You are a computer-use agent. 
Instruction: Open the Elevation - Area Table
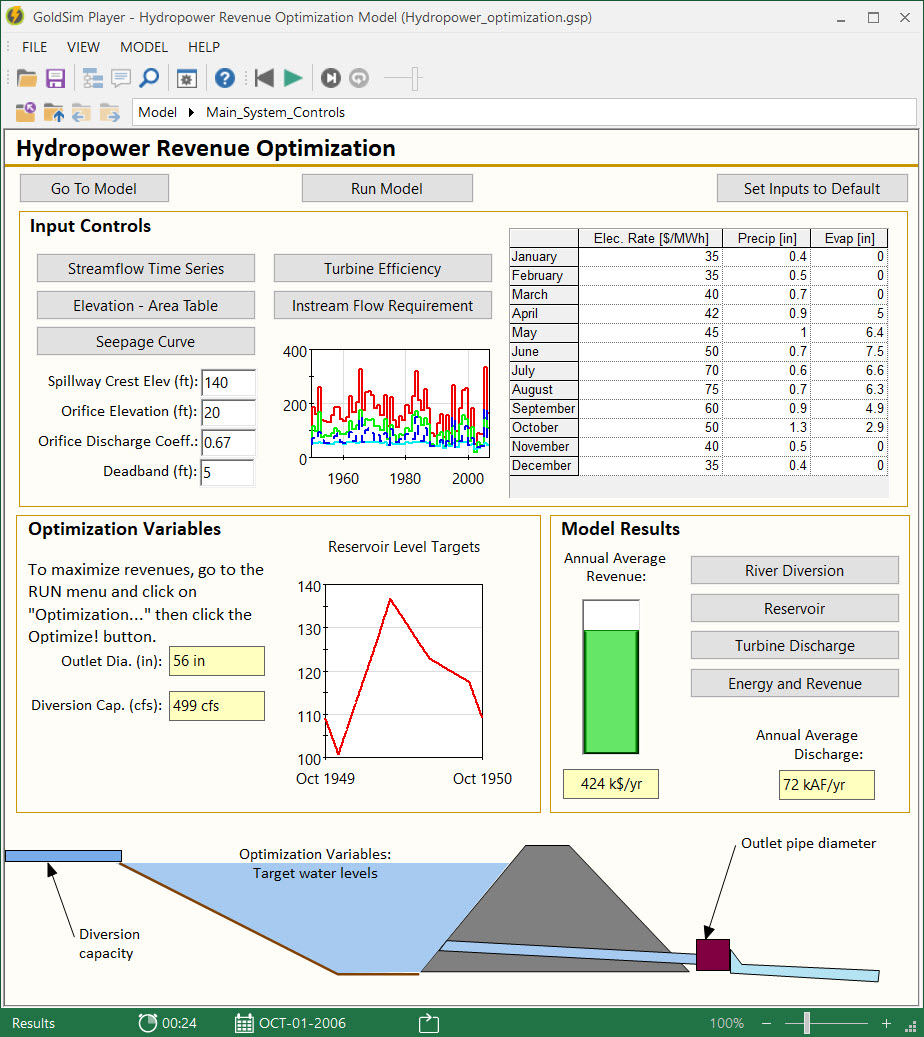pos(146,306)
